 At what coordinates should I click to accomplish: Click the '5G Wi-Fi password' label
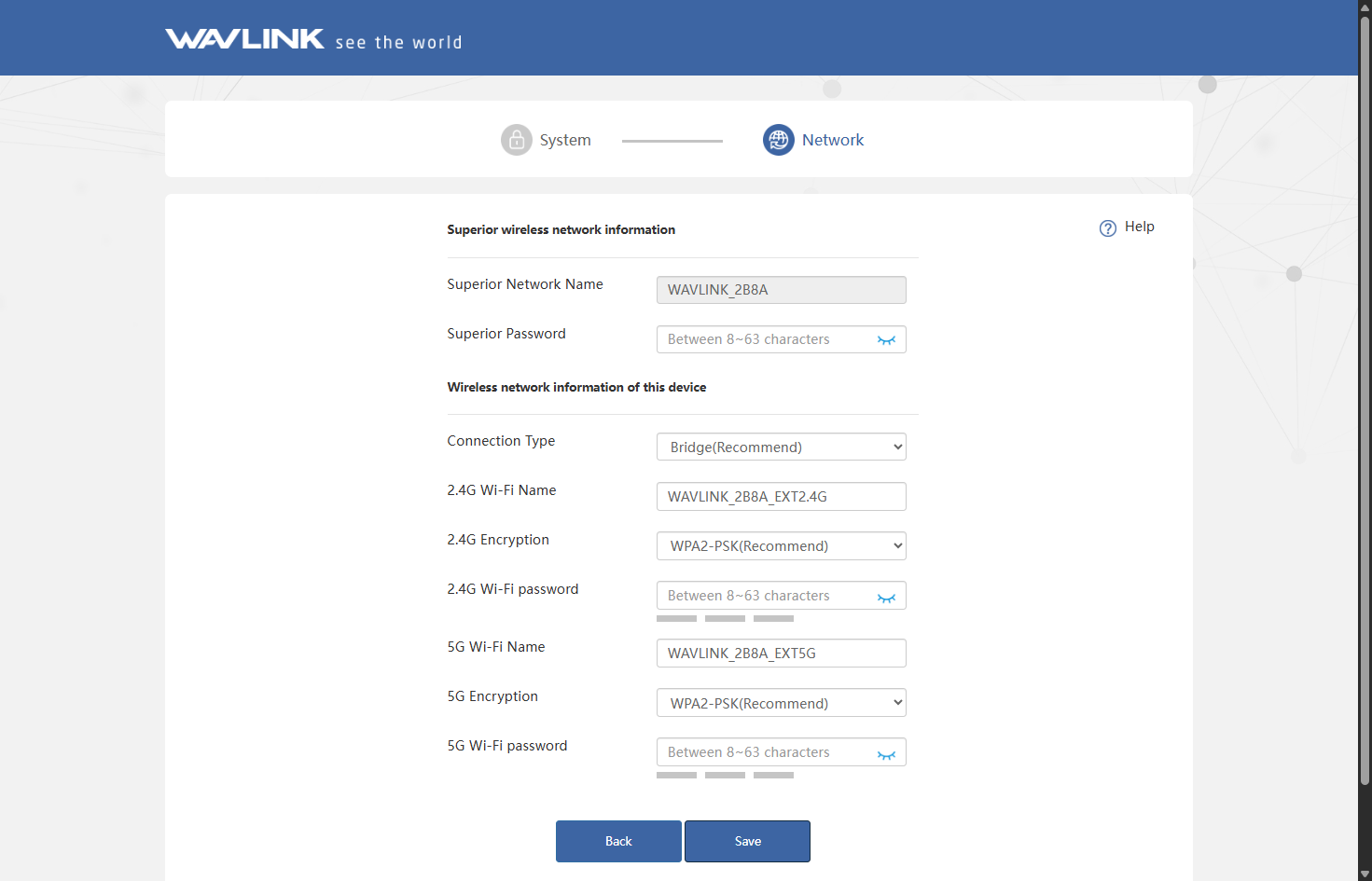507,746
